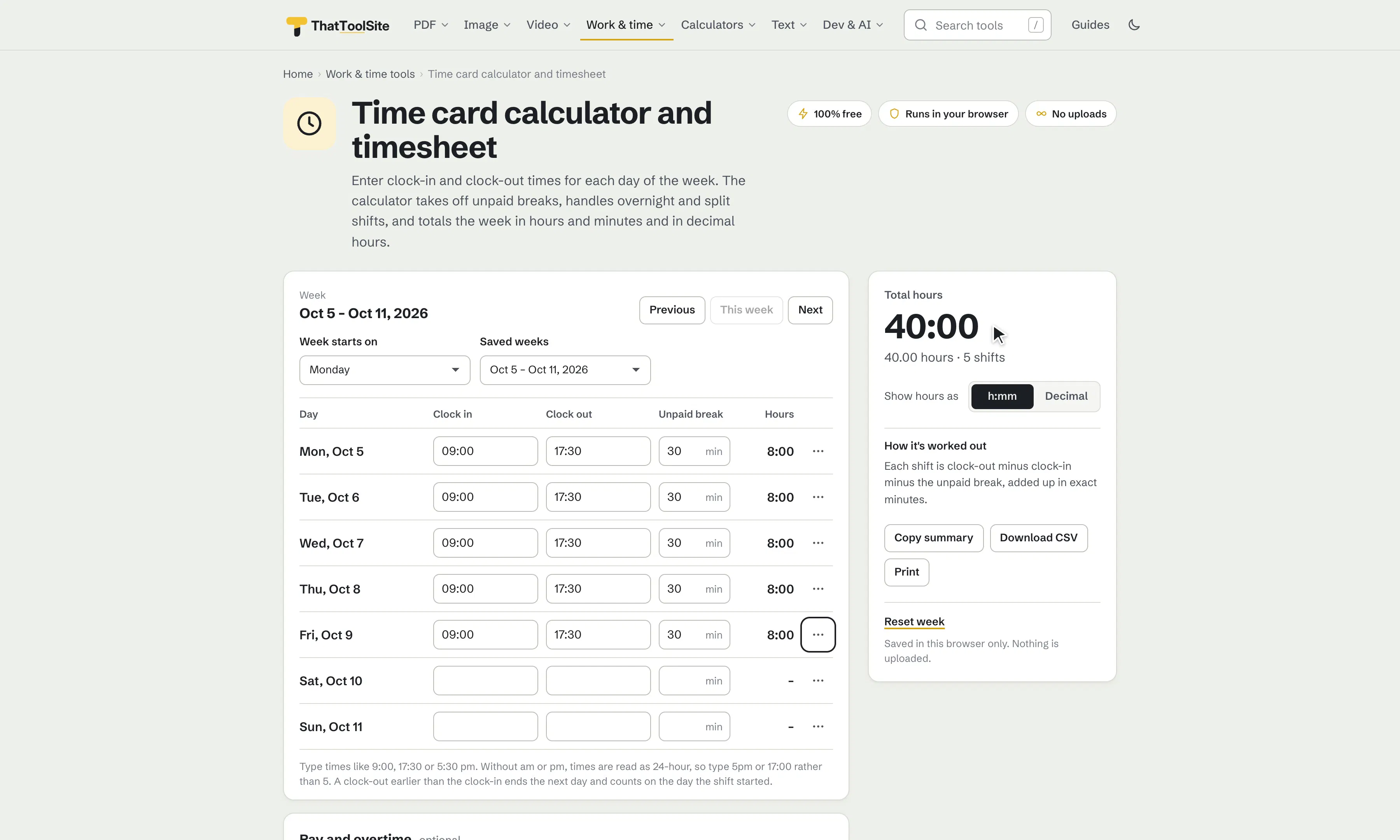Click the magnifier search icon
The width and height of the screenshot is (1400, 840).
(x=921, y=25)
